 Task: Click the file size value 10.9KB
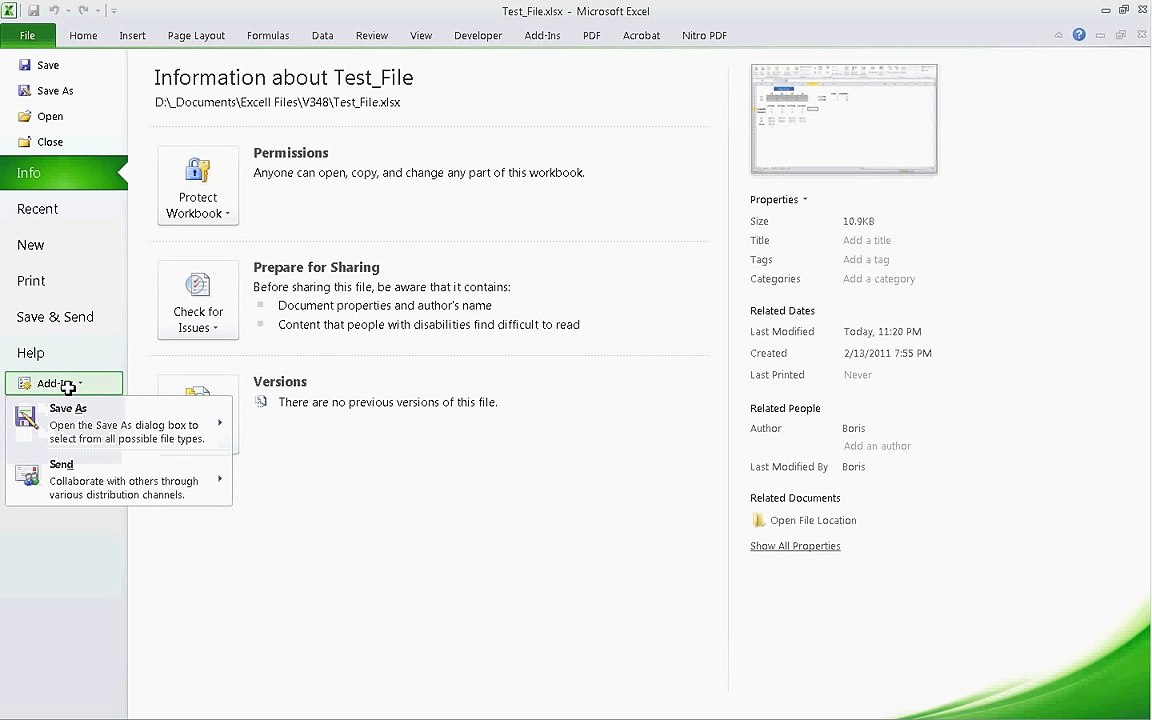(858, 221)
